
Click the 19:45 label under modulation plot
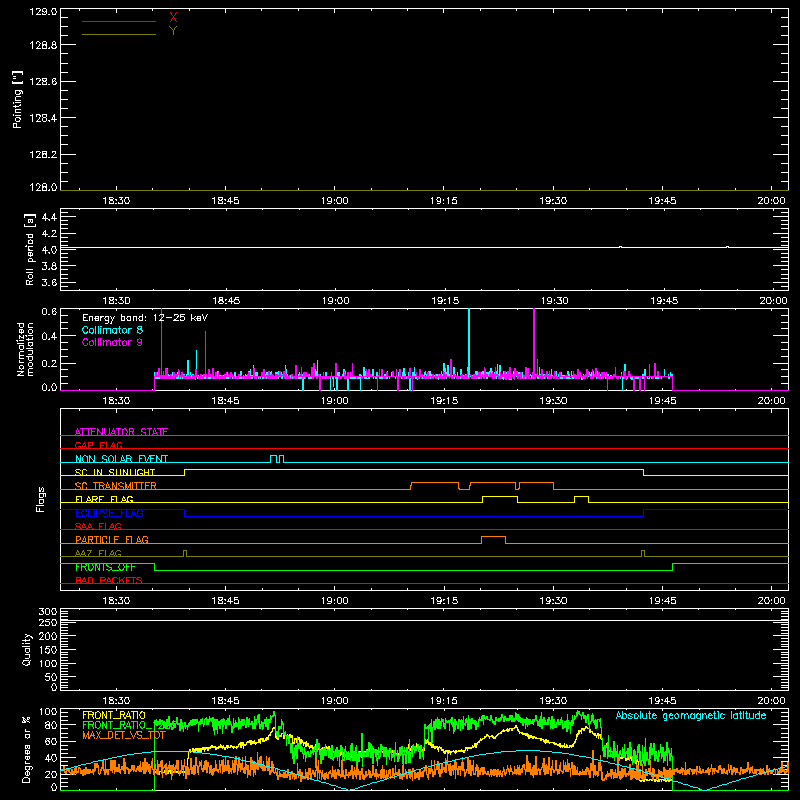663,401
